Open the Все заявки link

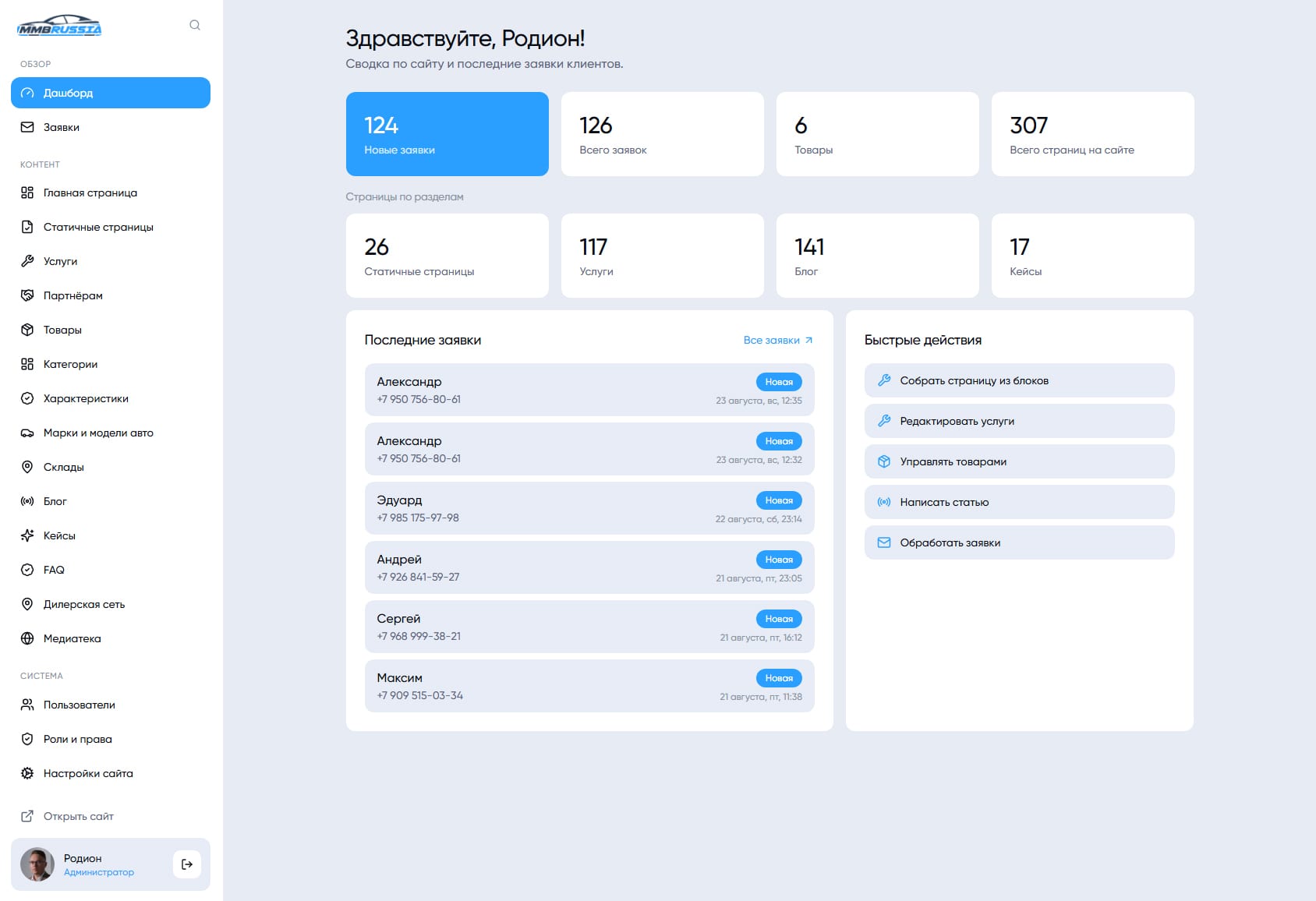pyautogui.click(x=778, y=340)
